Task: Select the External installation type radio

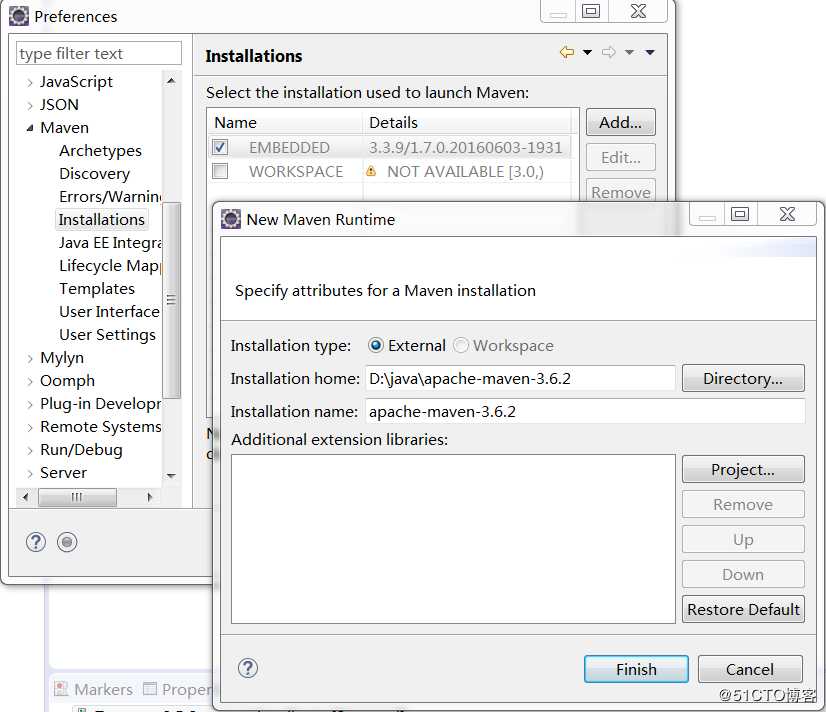Action: [x=376, y=345]
